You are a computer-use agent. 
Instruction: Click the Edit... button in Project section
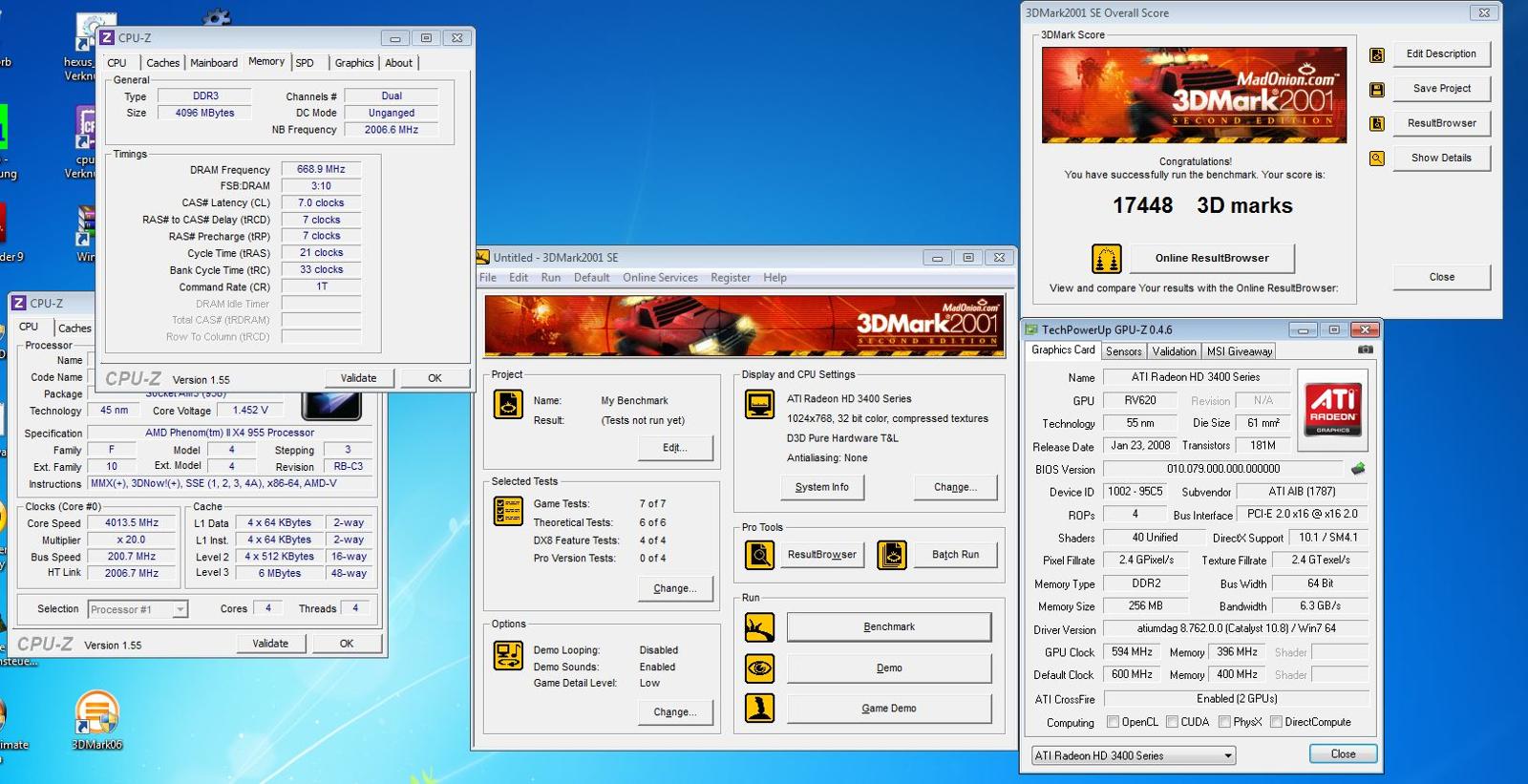pos(675,448)
